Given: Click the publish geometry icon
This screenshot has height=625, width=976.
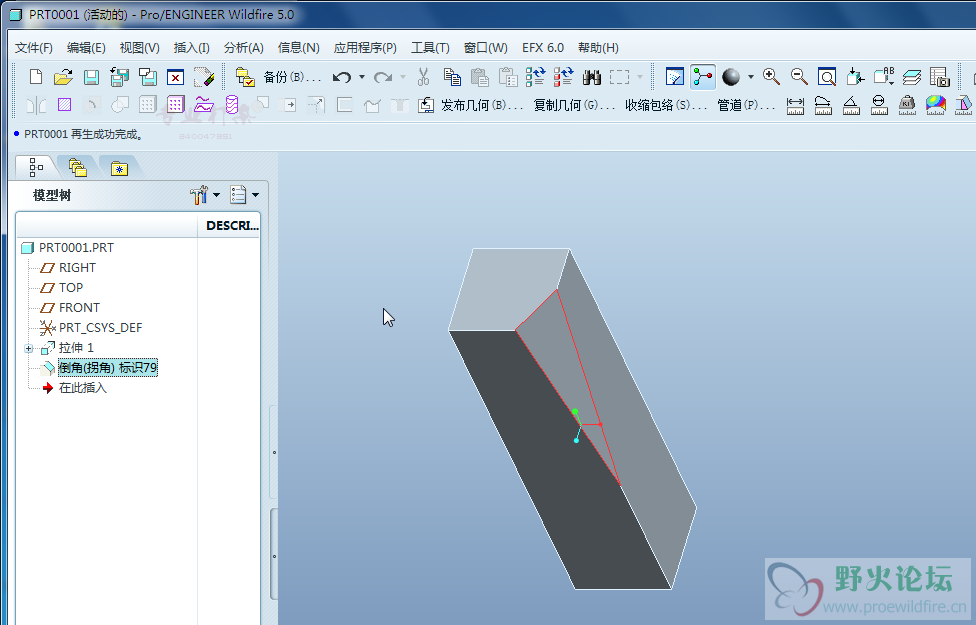Looking at the screenshot, I should [x=426, y=105].
